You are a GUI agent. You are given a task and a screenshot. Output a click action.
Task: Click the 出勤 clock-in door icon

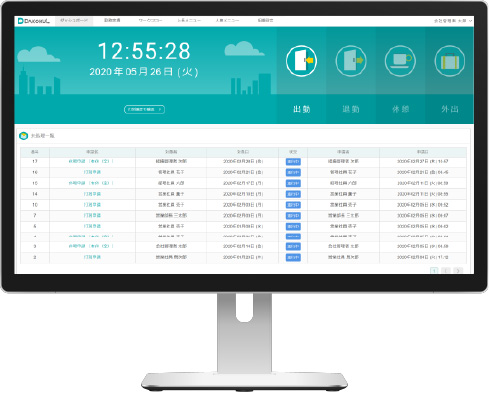pyautogui.click(x=301, y=61)
